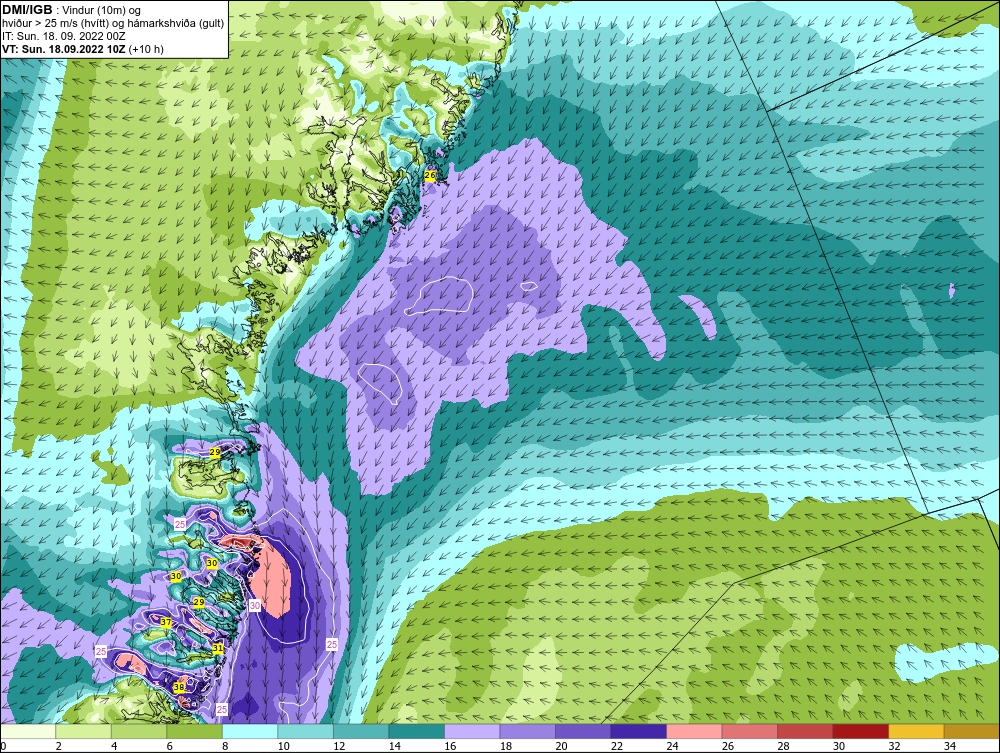Select the 16–18 m/s lavender legend swatch
The width and height of the screenshot is (1000, 753).
pos(472,731)
